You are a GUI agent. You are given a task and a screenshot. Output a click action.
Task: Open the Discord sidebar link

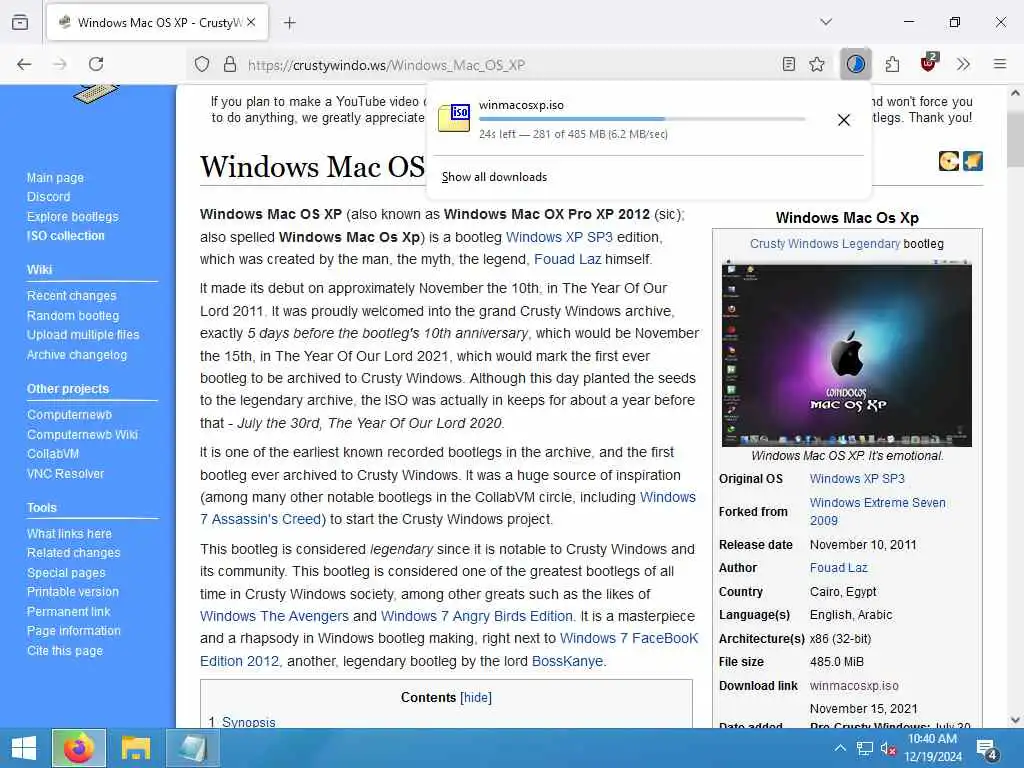click(48, 197)
